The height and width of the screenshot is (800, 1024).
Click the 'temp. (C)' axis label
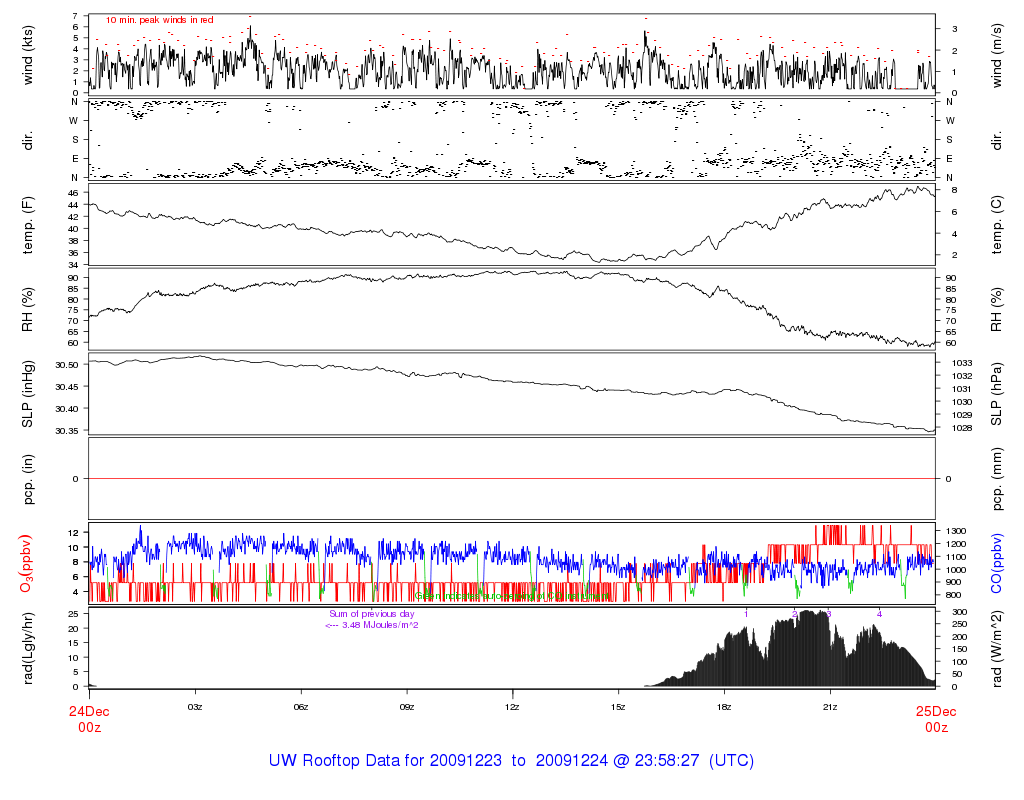pyautogui.click(x=997, y=225)
